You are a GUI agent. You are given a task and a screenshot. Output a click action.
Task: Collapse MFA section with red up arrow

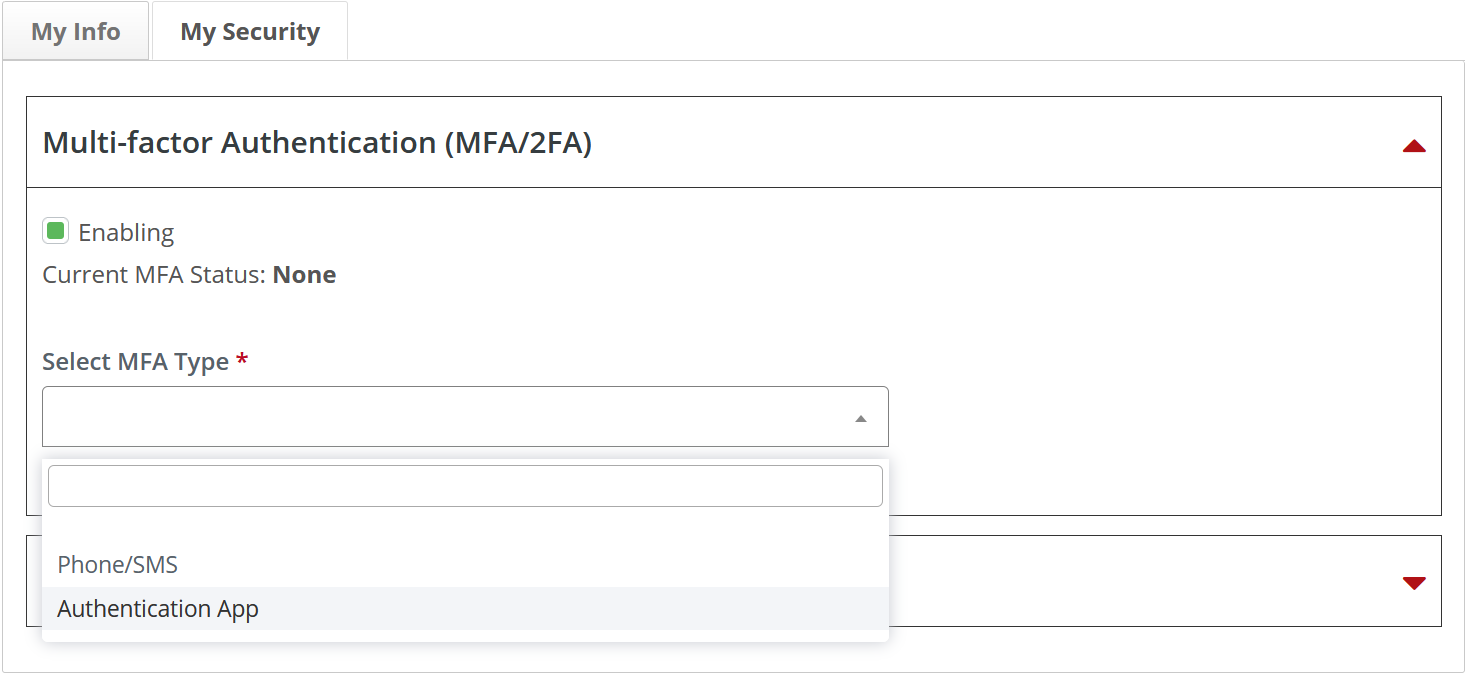(x=1413, y=146)
